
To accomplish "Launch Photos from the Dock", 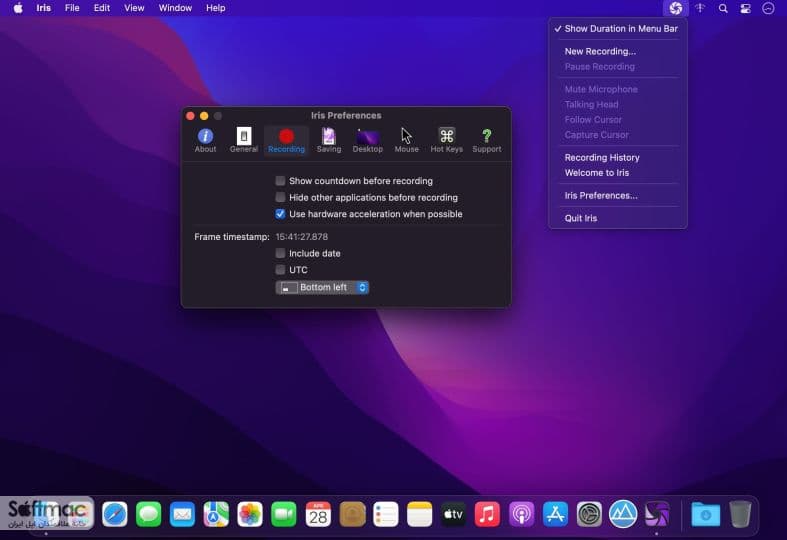I will (x=250, y=514).
